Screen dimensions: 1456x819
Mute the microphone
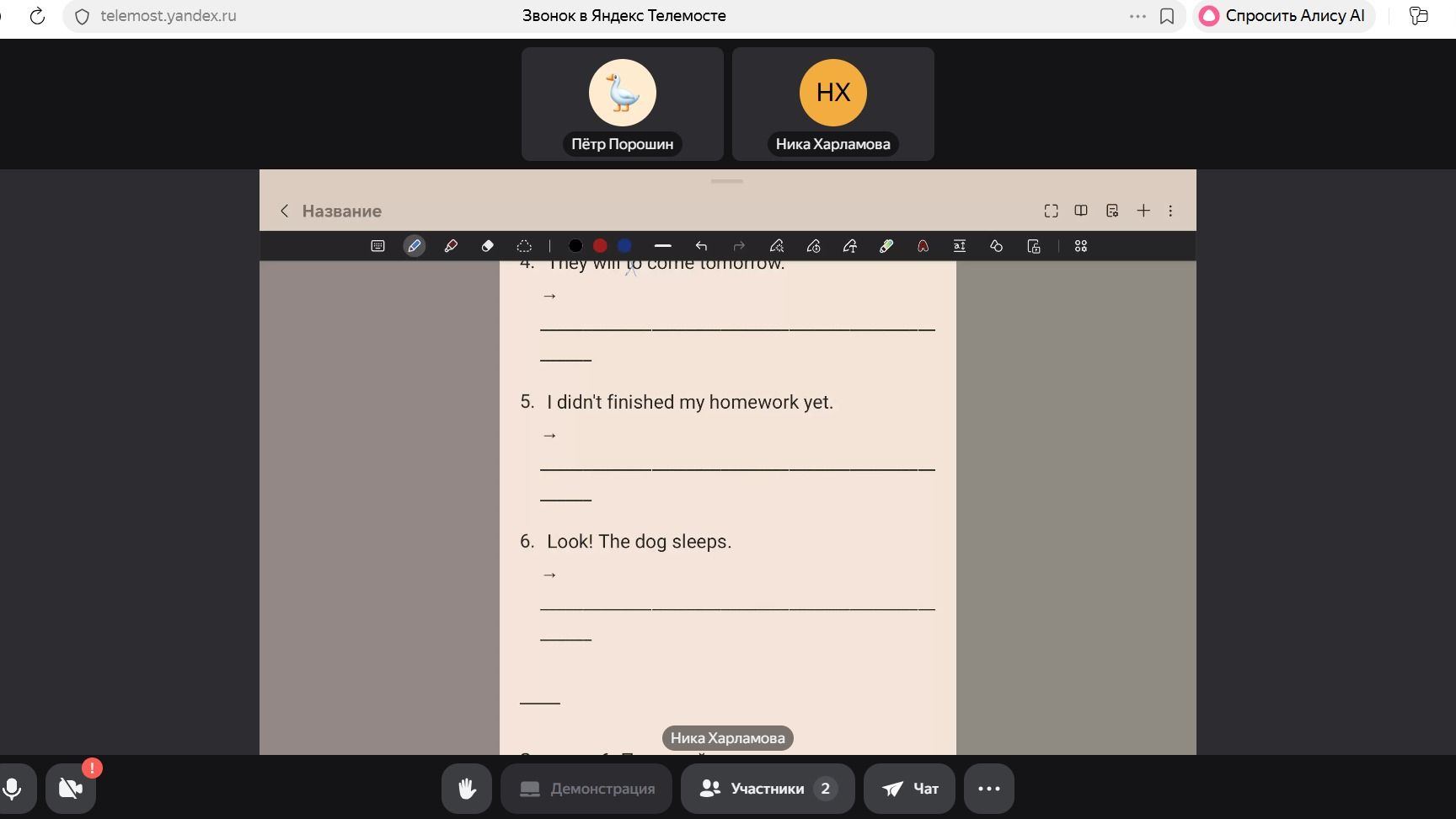click(13, 789)
